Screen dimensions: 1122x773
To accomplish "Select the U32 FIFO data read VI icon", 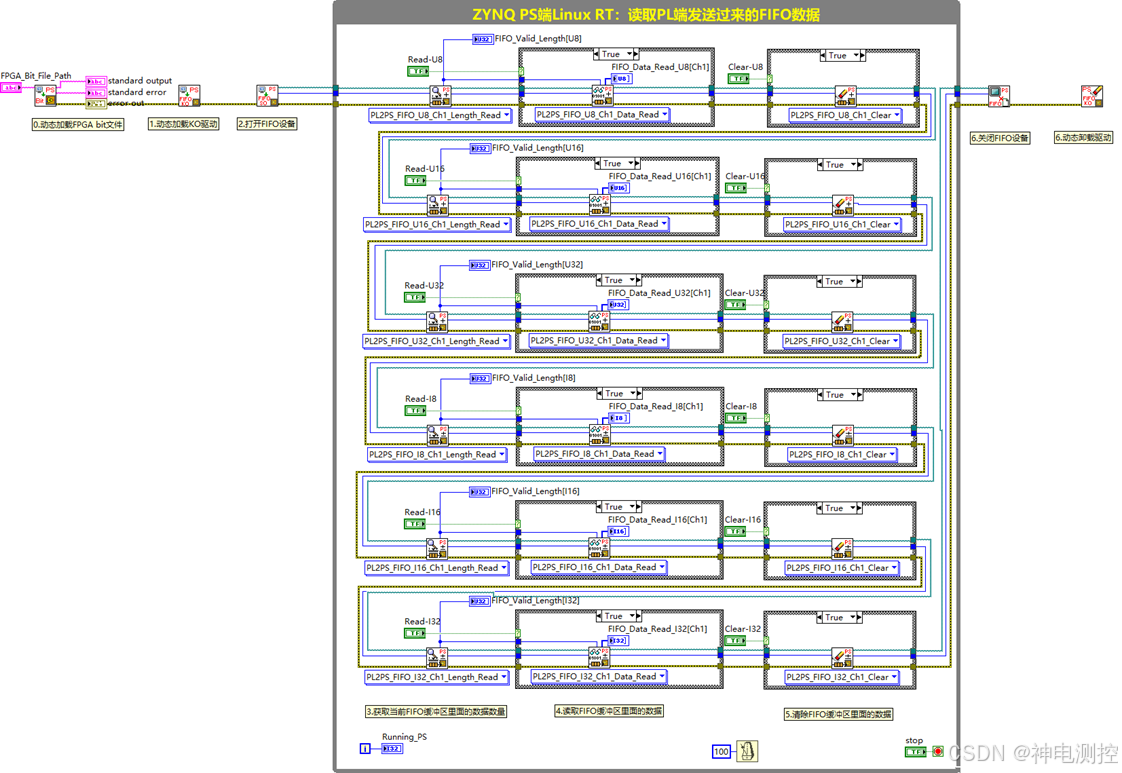I will pyautogui.click(x=599, y=321).
